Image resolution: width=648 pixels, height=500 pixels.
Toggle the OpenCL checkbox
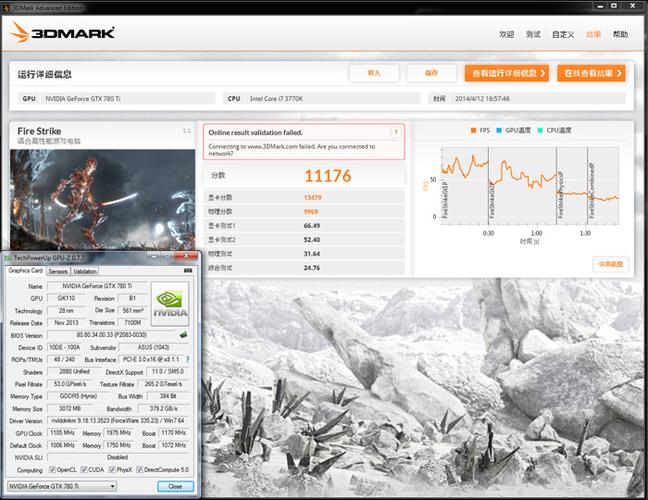click(x=52, y=470)
